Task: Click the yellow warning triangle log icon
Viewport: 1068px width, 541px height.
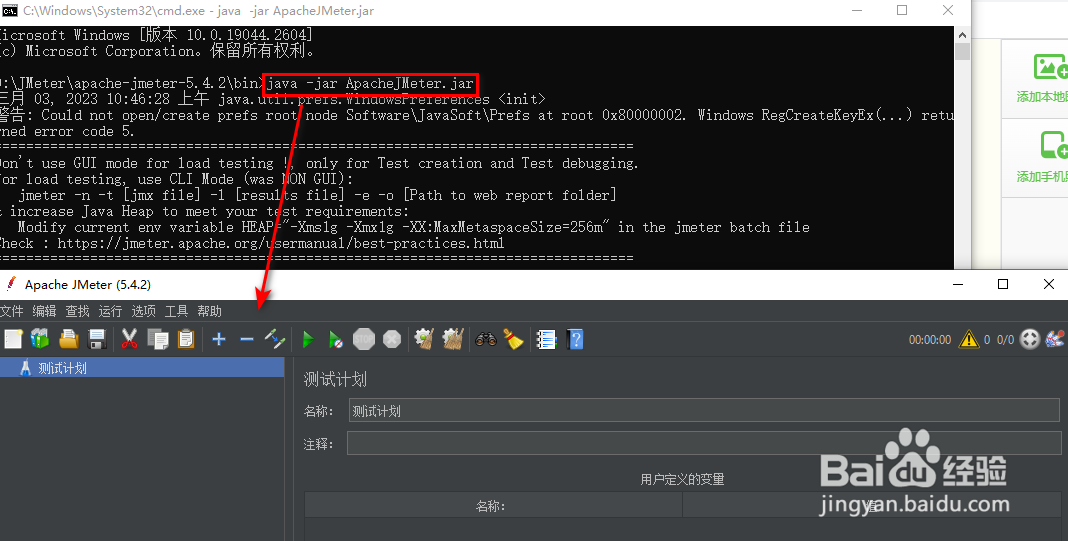Action: (969, 339)
